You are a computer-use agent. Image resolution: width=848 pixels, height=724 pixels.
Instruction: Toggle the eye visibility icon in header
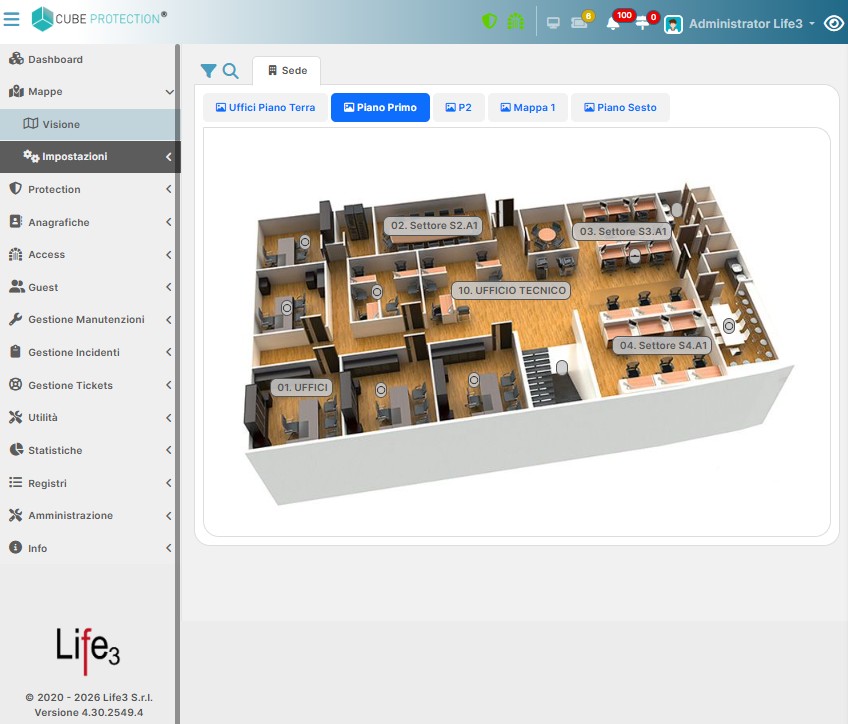[x=834, y=23]
